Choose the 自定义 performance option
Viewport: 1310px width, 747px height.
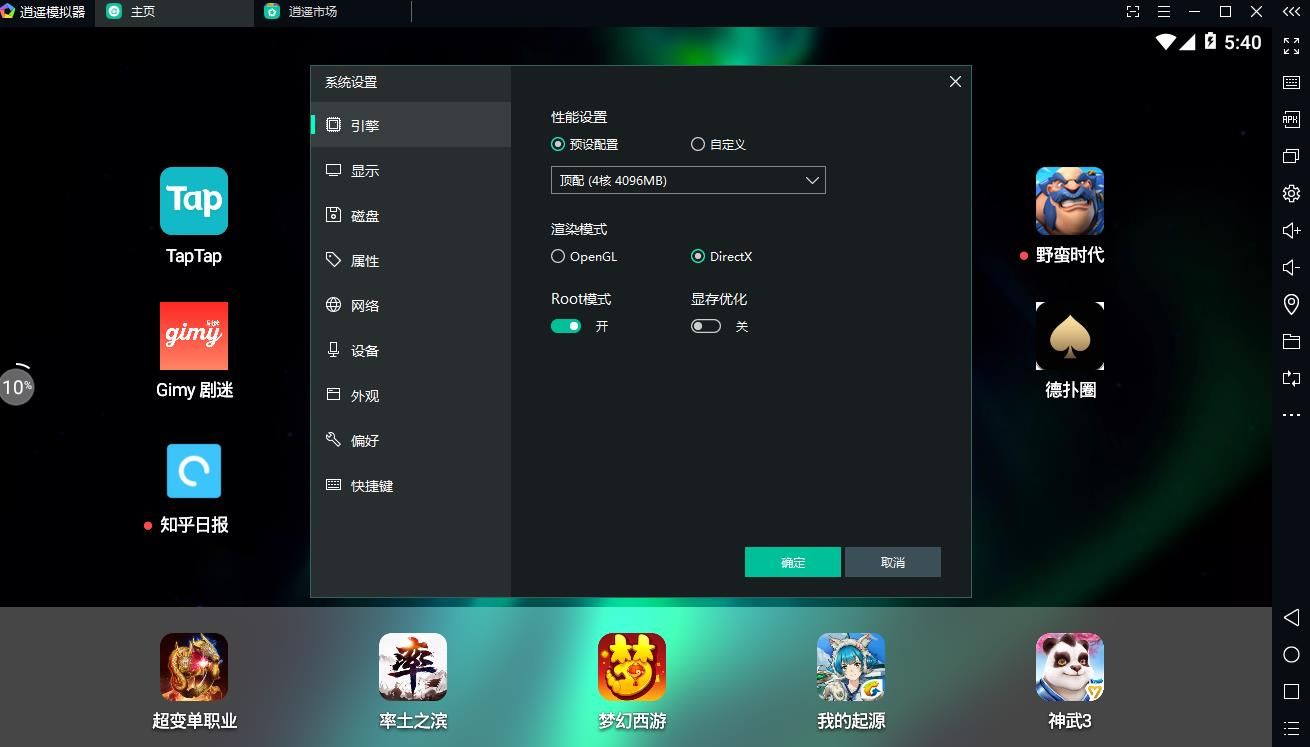(x=698, y=144)
